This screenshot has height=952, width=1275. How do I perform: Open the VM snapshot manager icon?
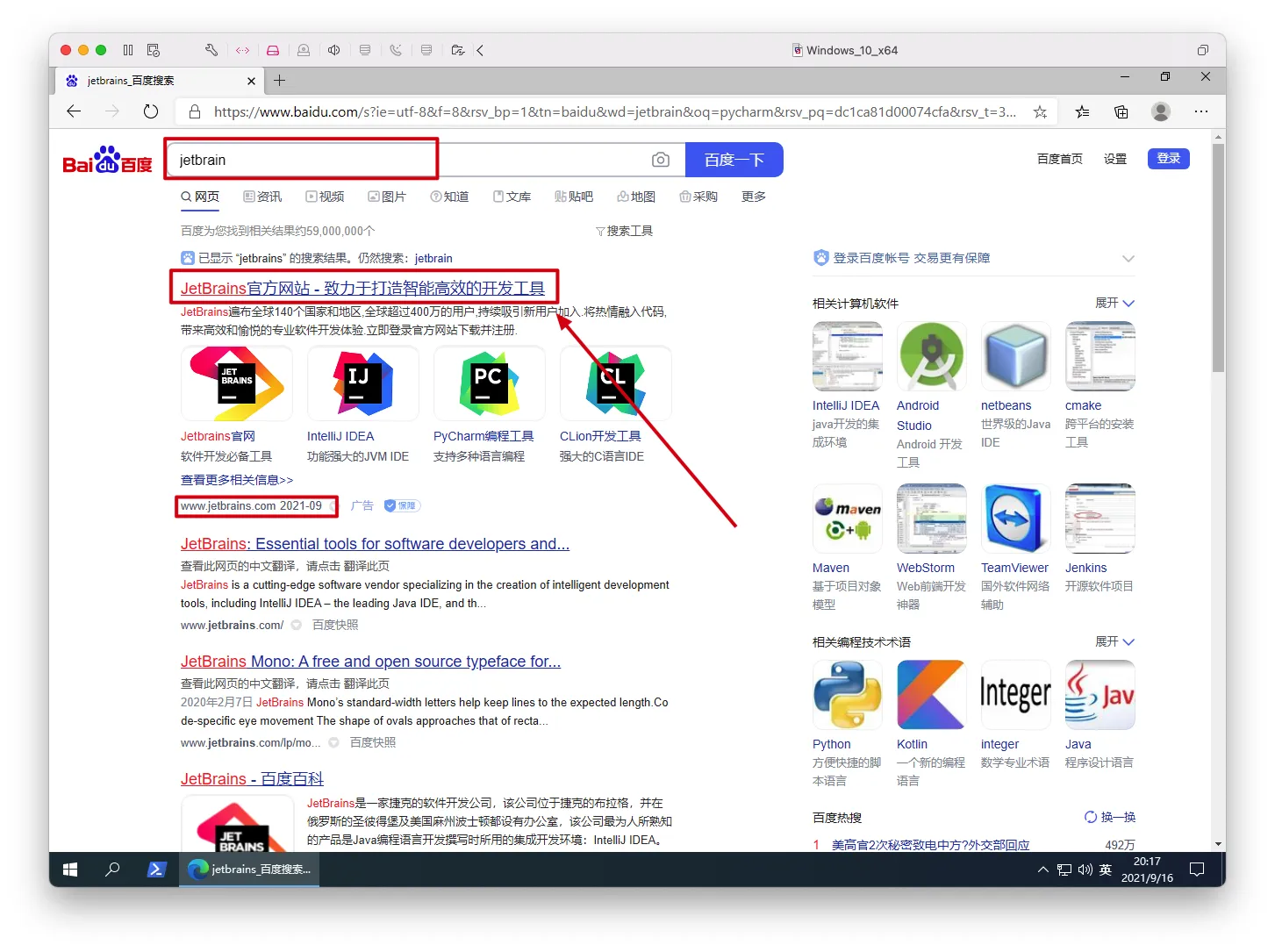point(154,50)
